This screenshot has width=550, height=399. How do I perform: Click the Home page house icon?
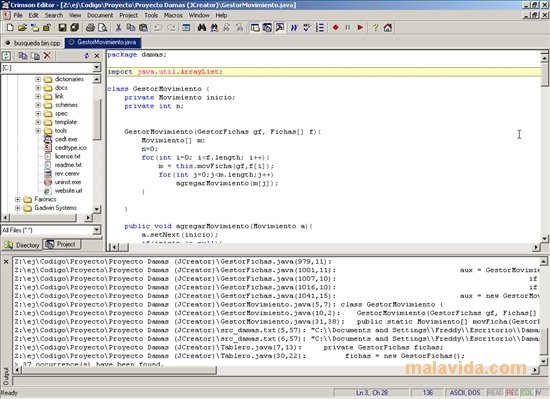point(388,27)
